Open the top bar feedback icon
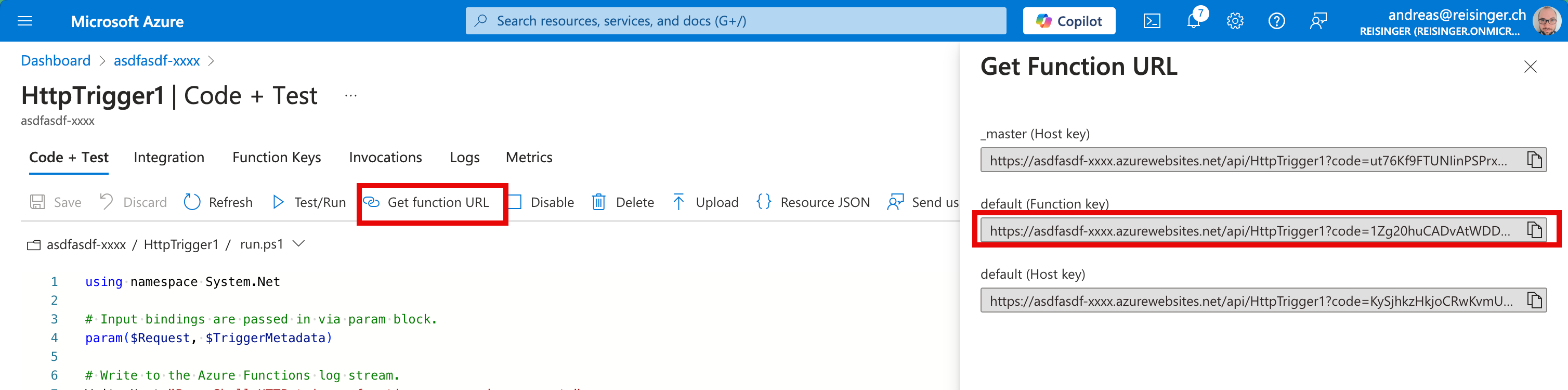This screenshot has height=390, width=1568. tap(1318, 21)
